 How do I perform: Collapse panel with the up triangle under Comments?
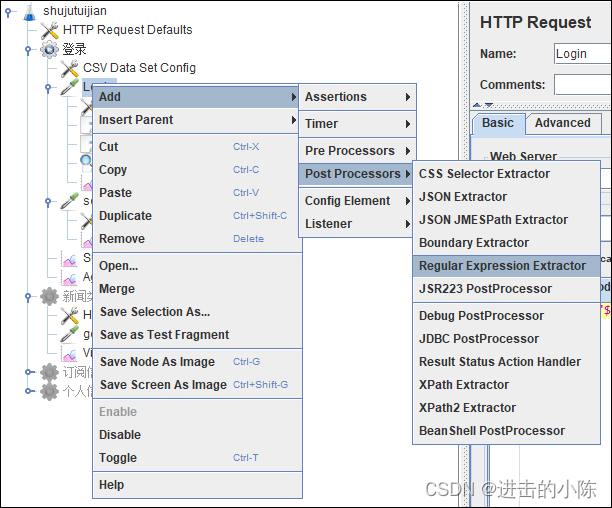pos(477,105)
